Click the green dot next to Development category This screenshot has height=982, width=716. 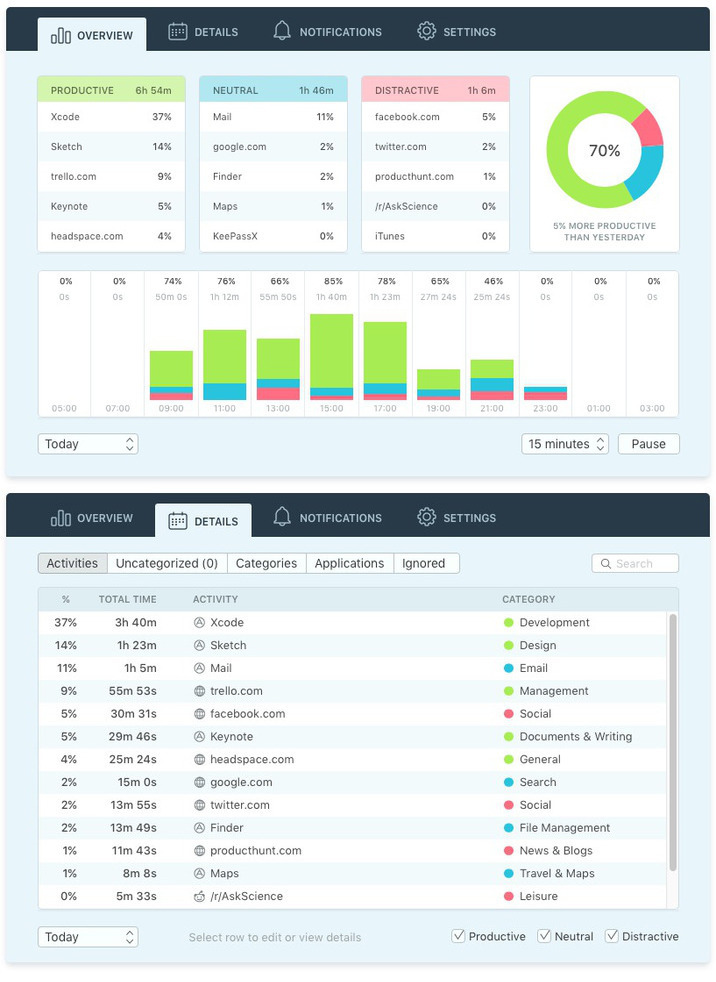tap(508, 622)
